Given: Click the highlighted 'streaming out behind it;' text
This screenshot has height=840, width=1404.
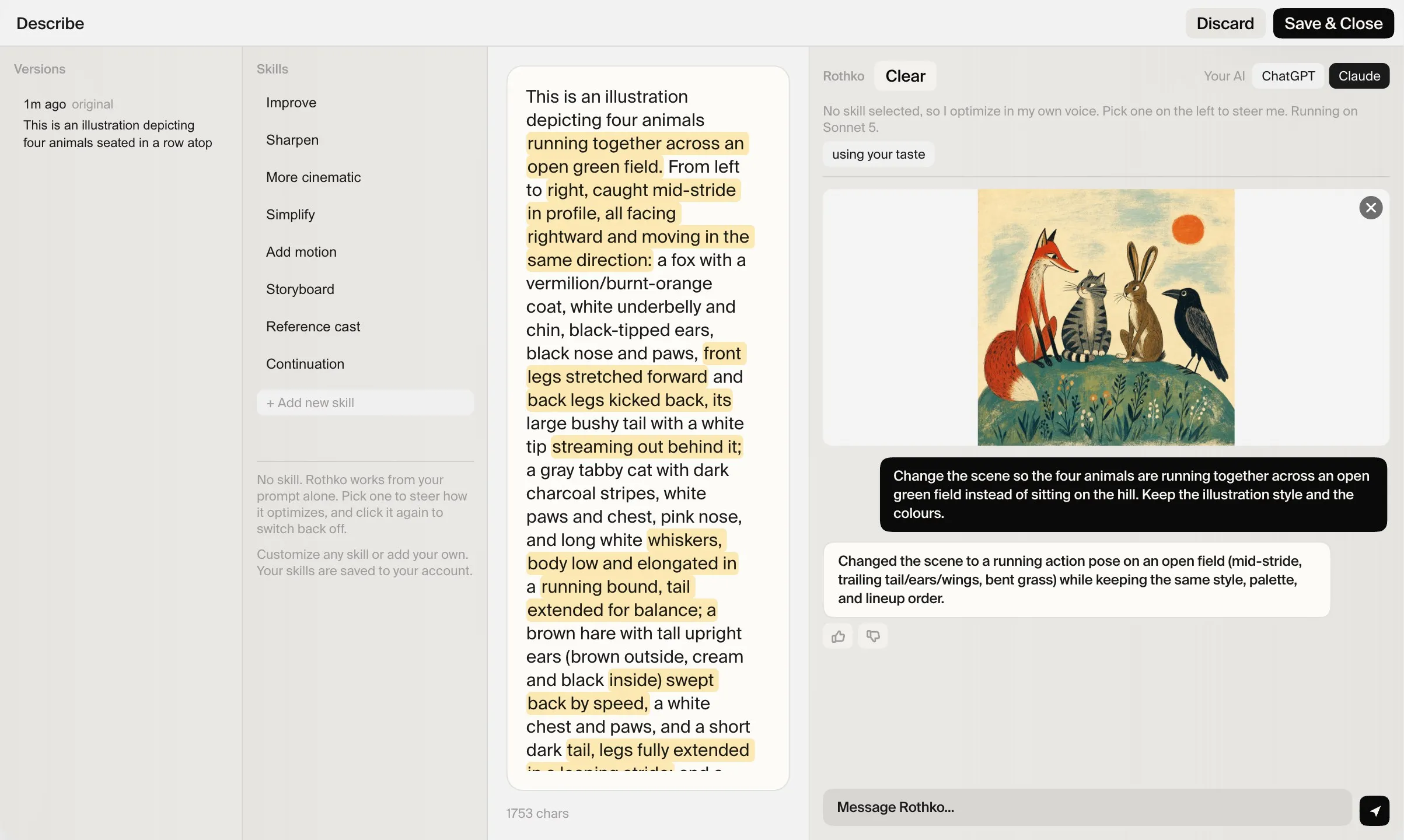Looking at the screenshot, I should click(647, 447).
